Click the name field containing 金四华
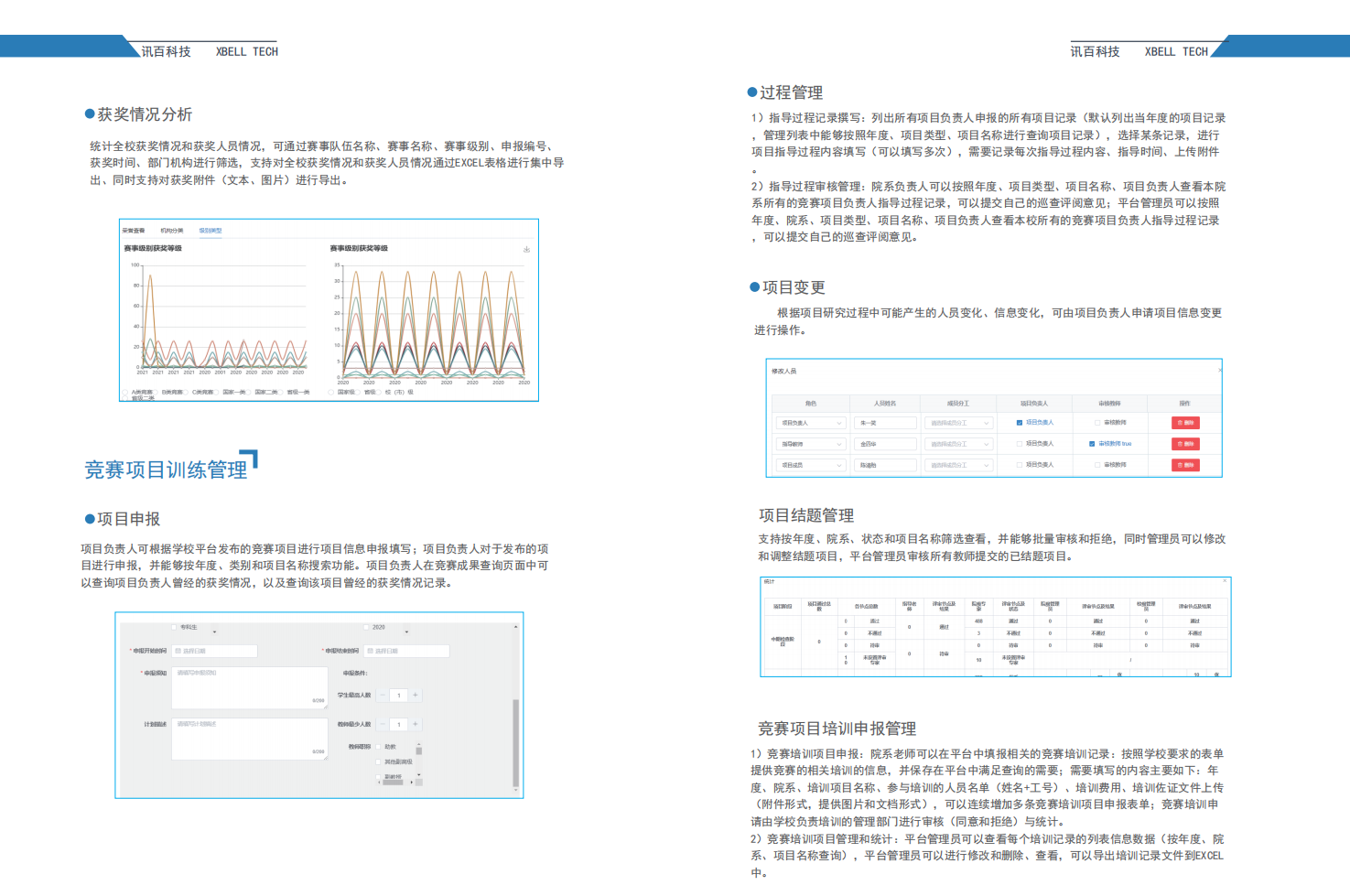Image resolution: width=1350 pixels, height=896 pixels. point(885,444)
